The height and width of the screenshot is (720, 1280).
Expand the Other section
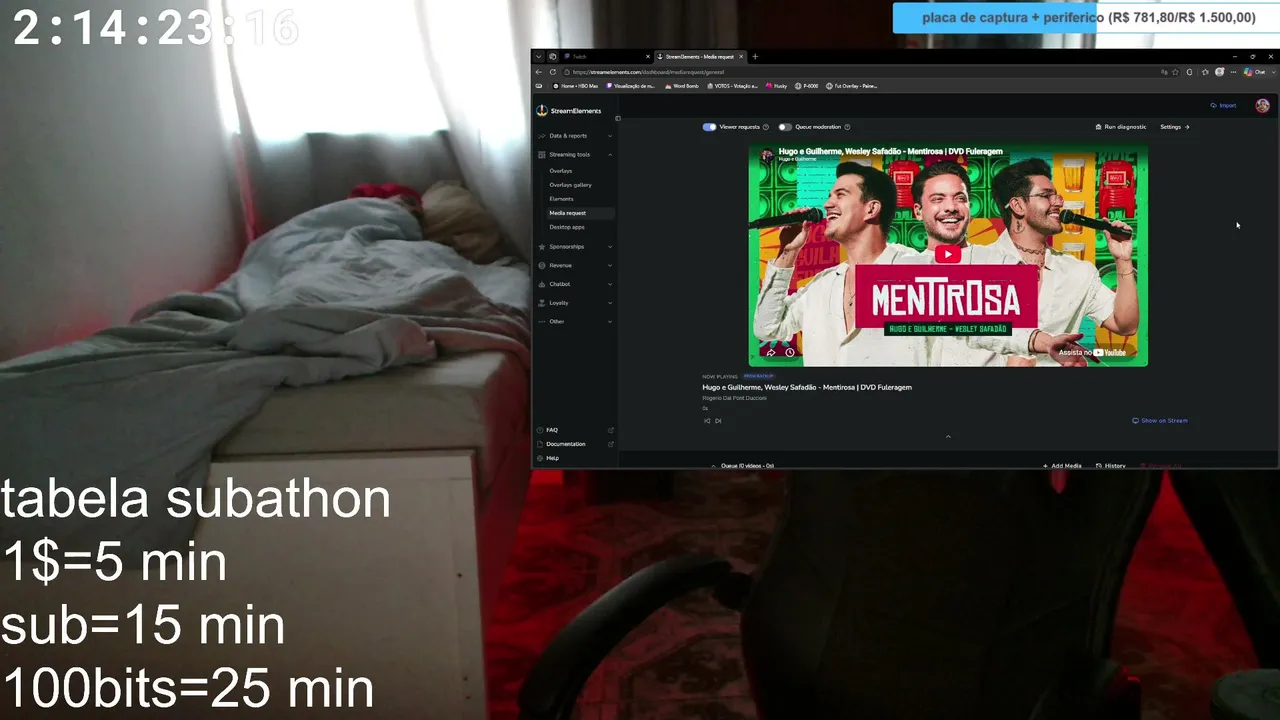pyautogui.click(x=575, y=321)
